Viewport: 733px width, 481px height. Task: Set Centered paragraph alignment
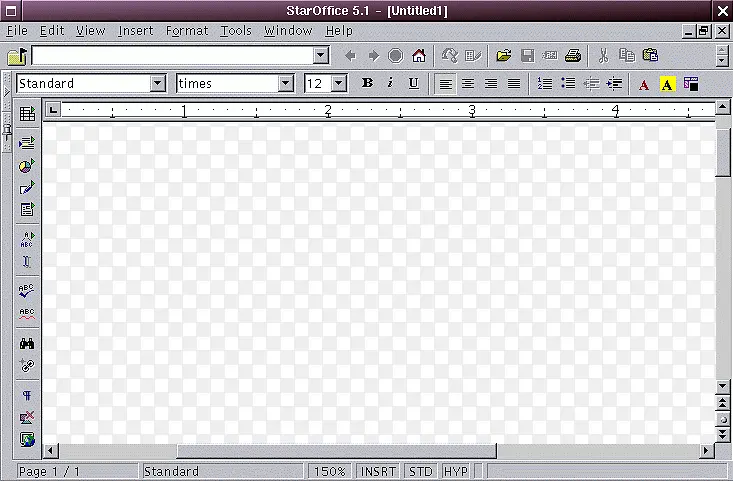click(468, 84)
